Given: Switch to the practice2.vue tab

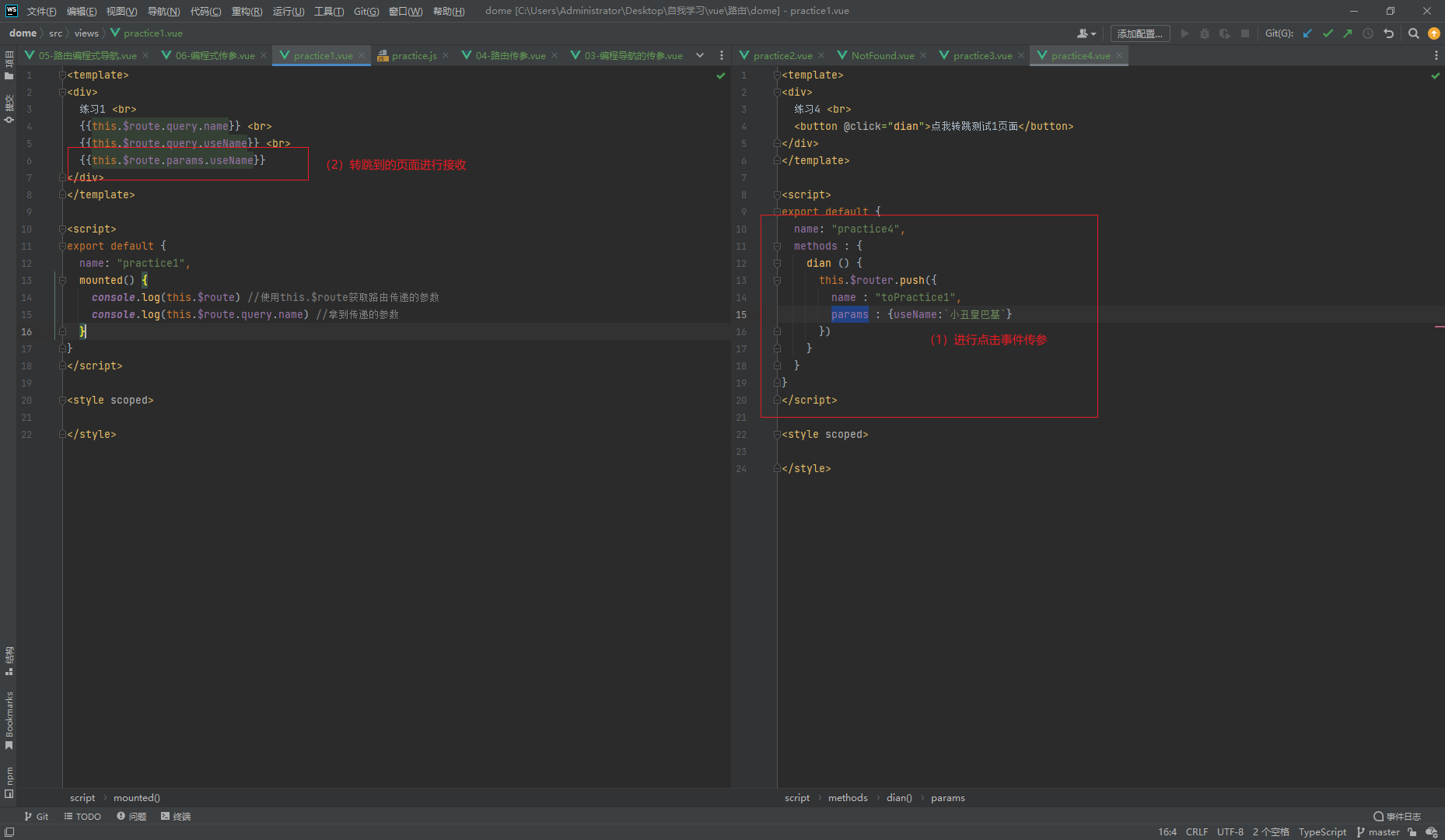Looking at the screenshot, I should pyautogui.click(x=782, y=55).
